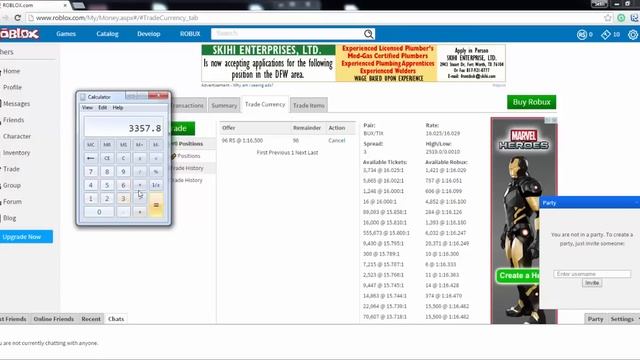Screen dimensions: 640x360
Task: Click the Calculator backspace arrow key
Action: point(91,158)
